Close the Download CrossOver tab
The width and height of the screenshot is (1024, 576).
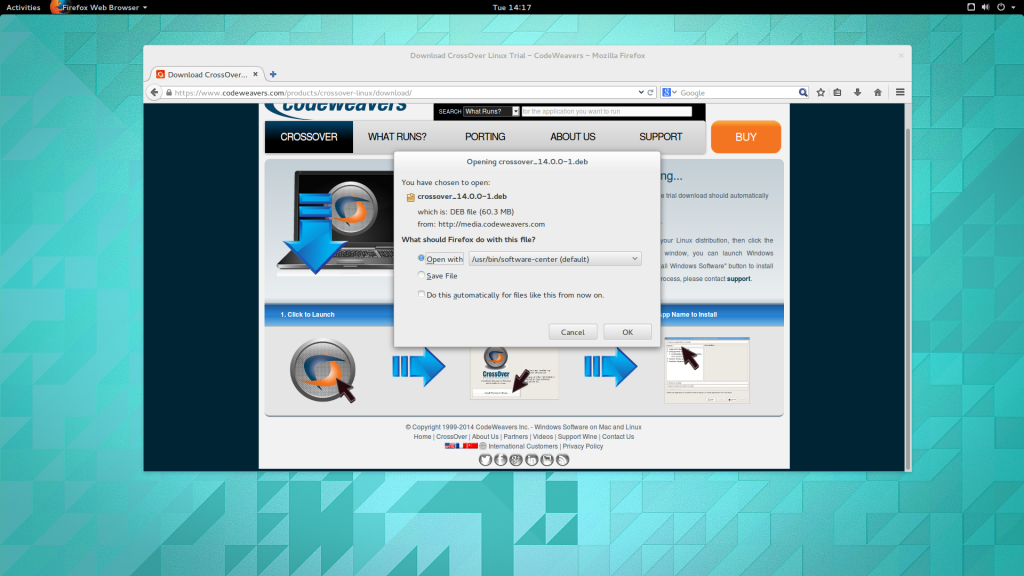tap(255, 74)
